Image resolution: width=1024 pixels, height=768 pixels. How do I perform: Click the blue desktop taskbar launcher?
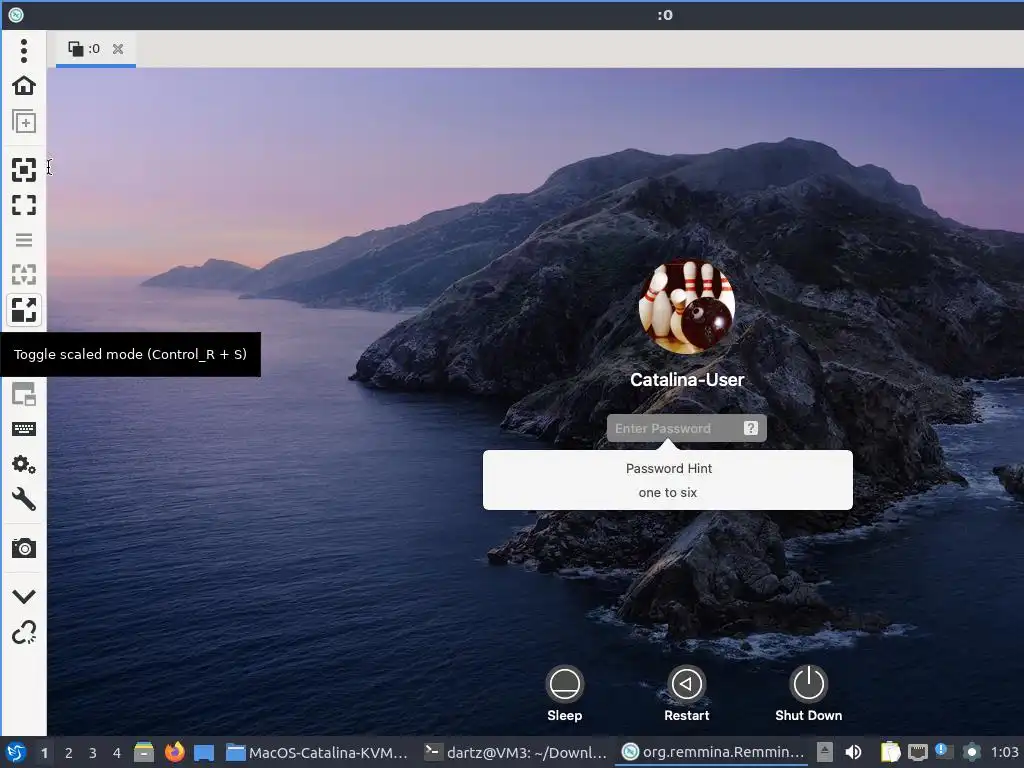point(204,752)
